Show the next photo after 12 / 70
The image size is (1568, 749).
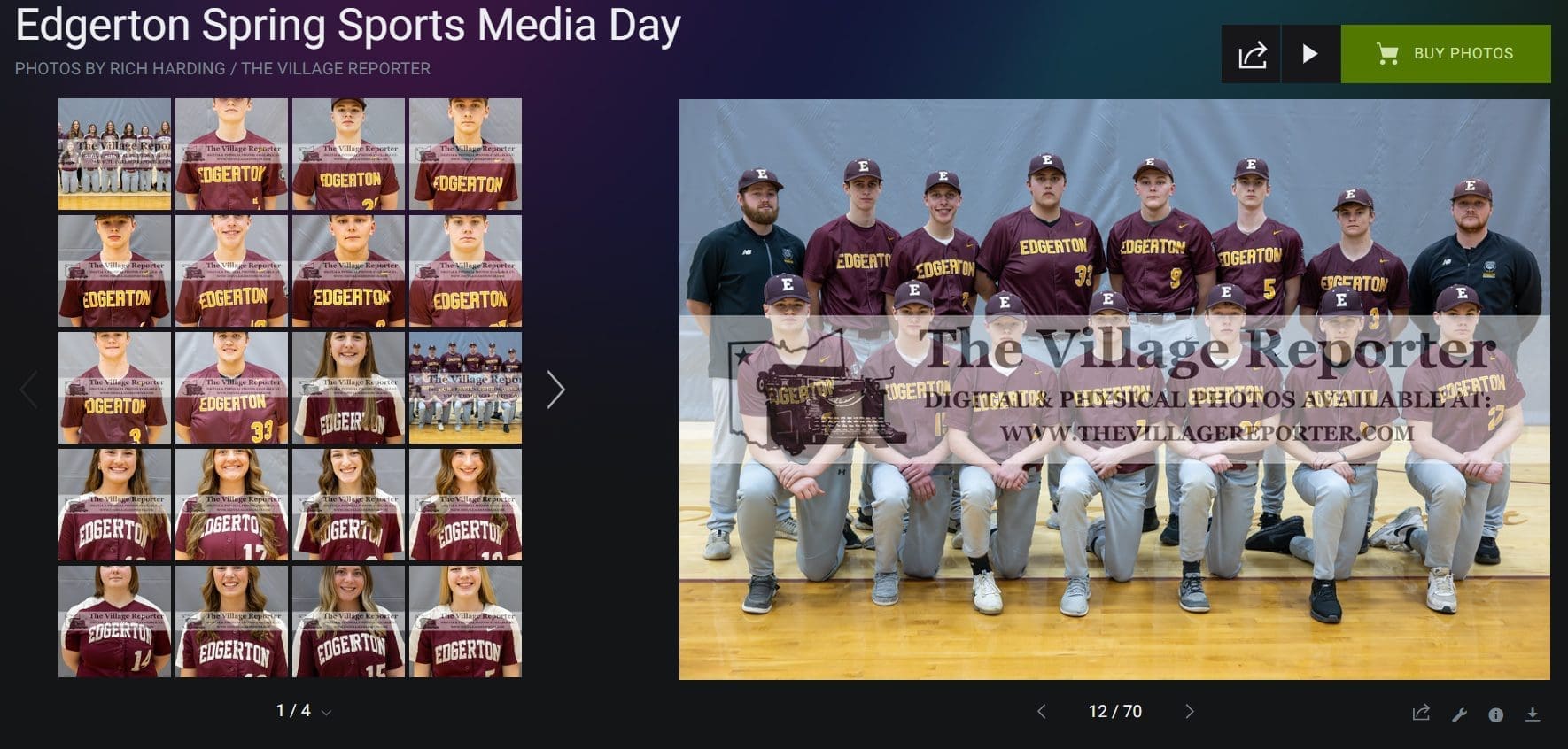tap(1189, 712)
